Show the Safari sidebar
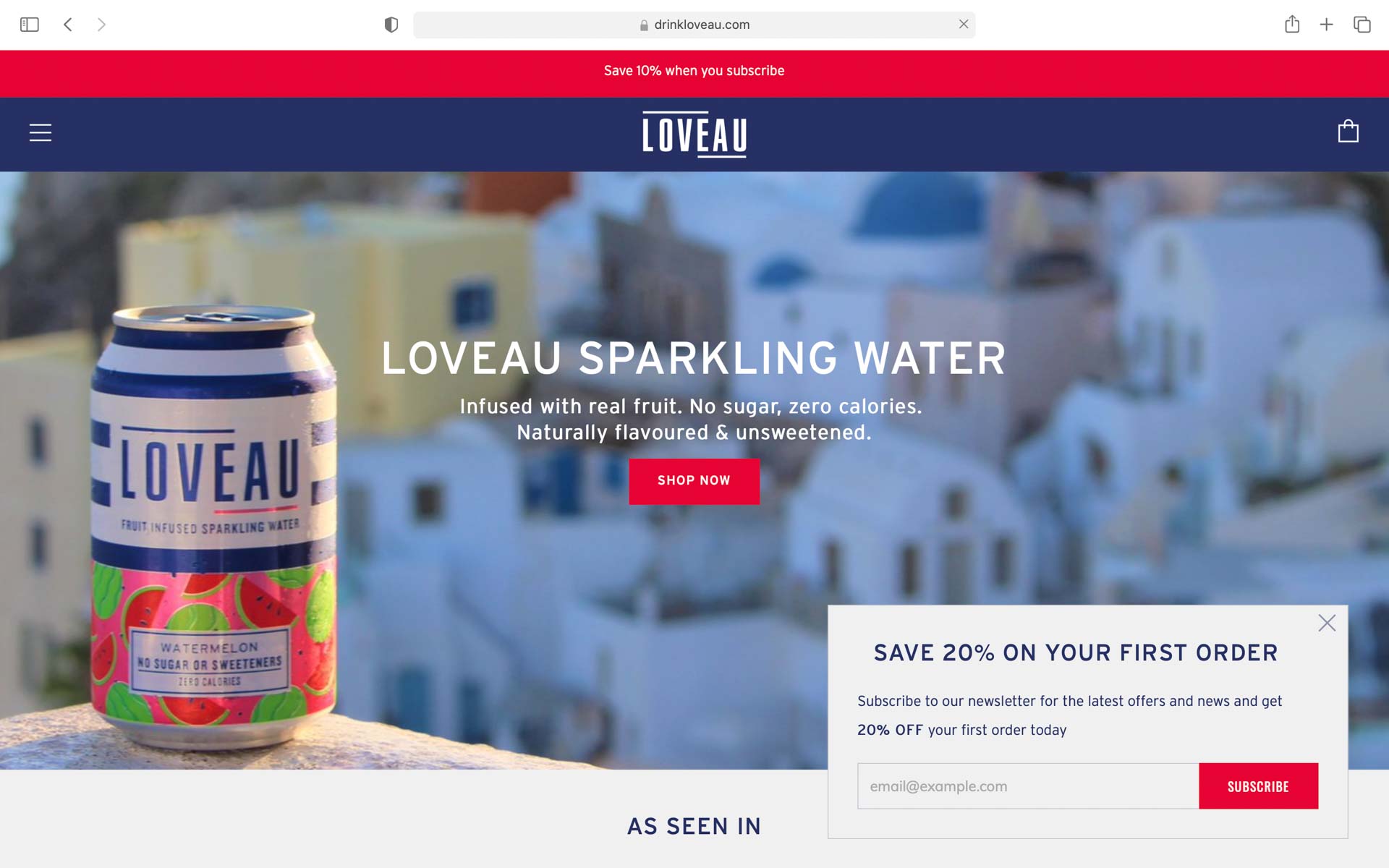Screen dimensions: 1389x868 coord(30,25)
